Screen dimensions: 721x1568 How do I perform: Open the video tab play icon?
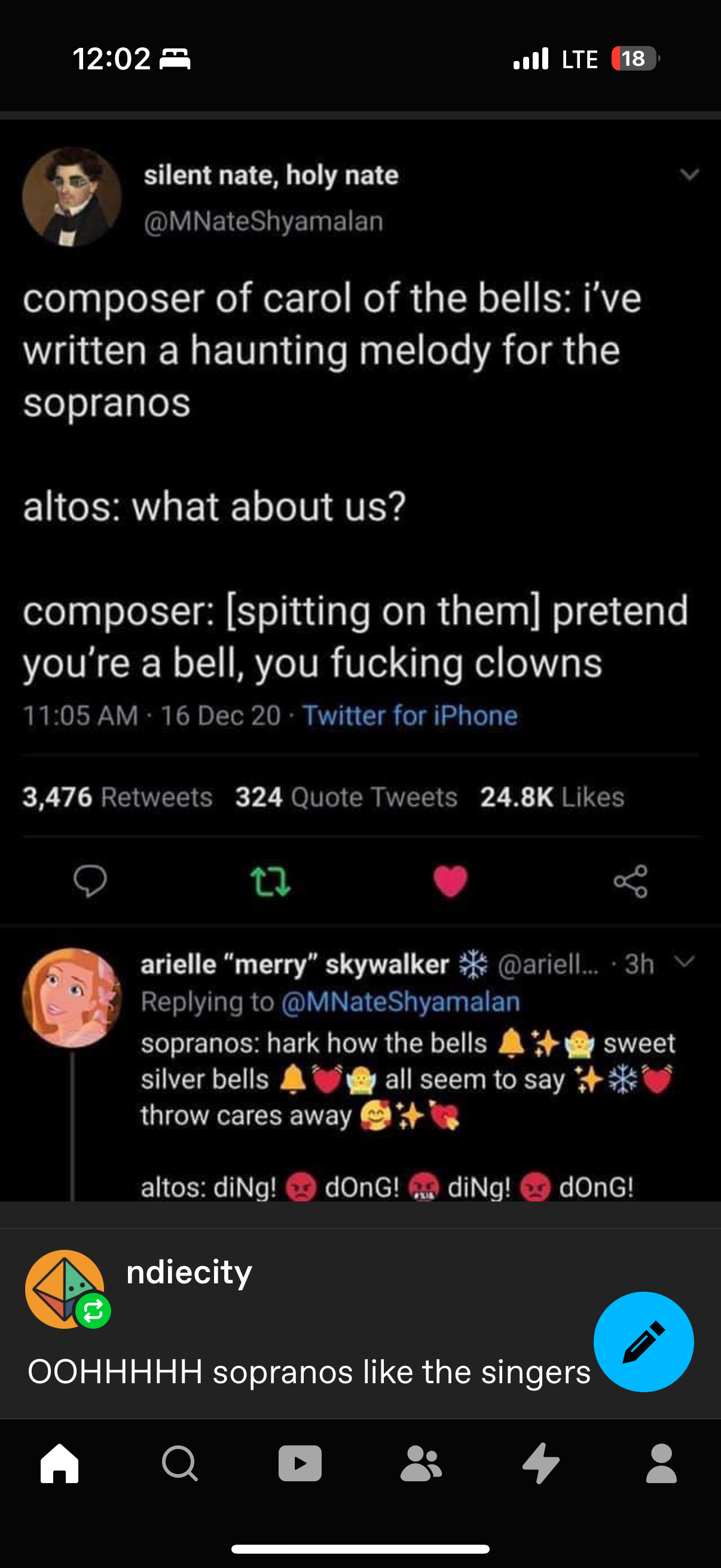(x=300, y=1463)
